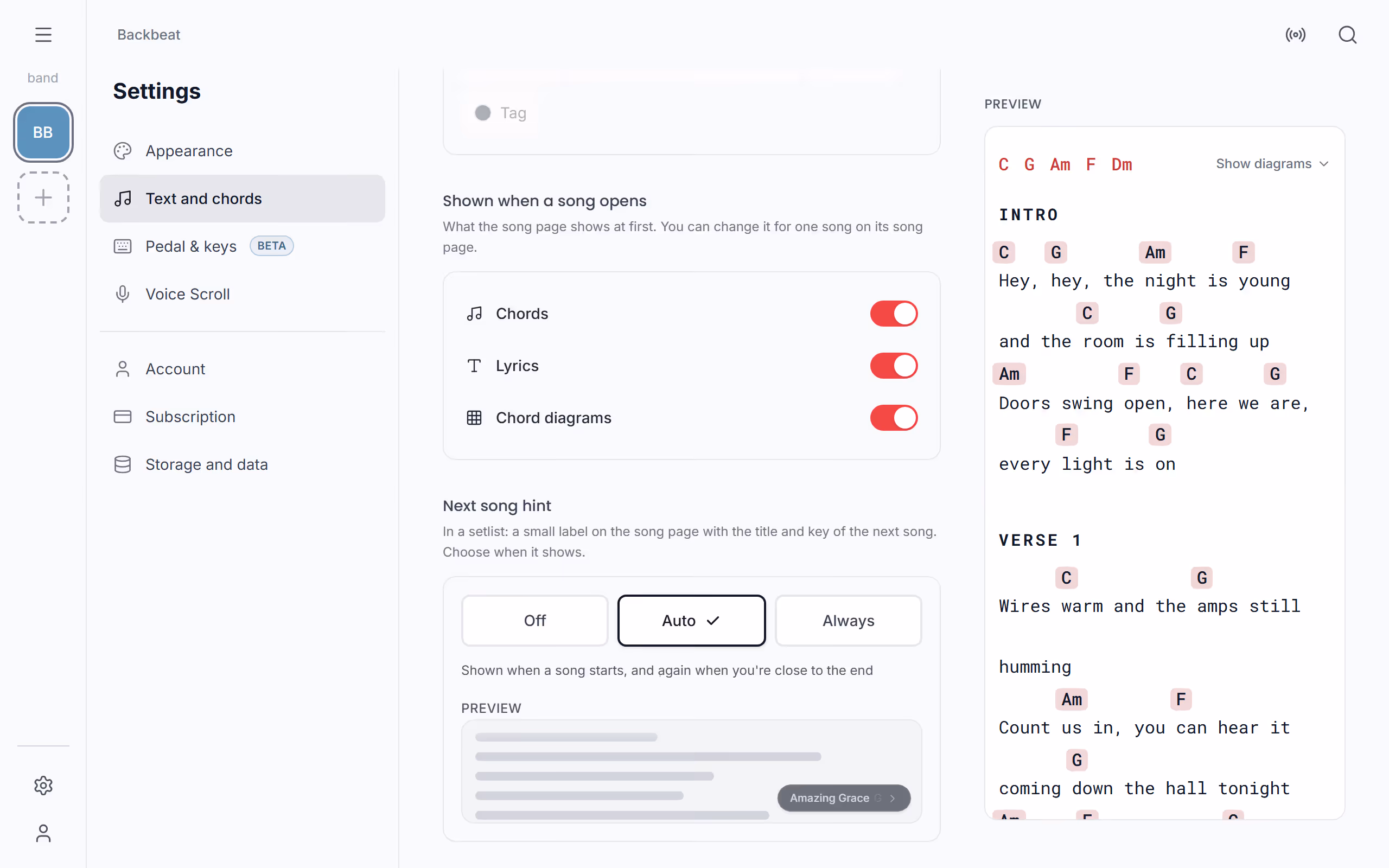Screen dimensions: 1389x868
Task: Set next song hint to Off
Action: pyautogui.click(x=534, y=621)
